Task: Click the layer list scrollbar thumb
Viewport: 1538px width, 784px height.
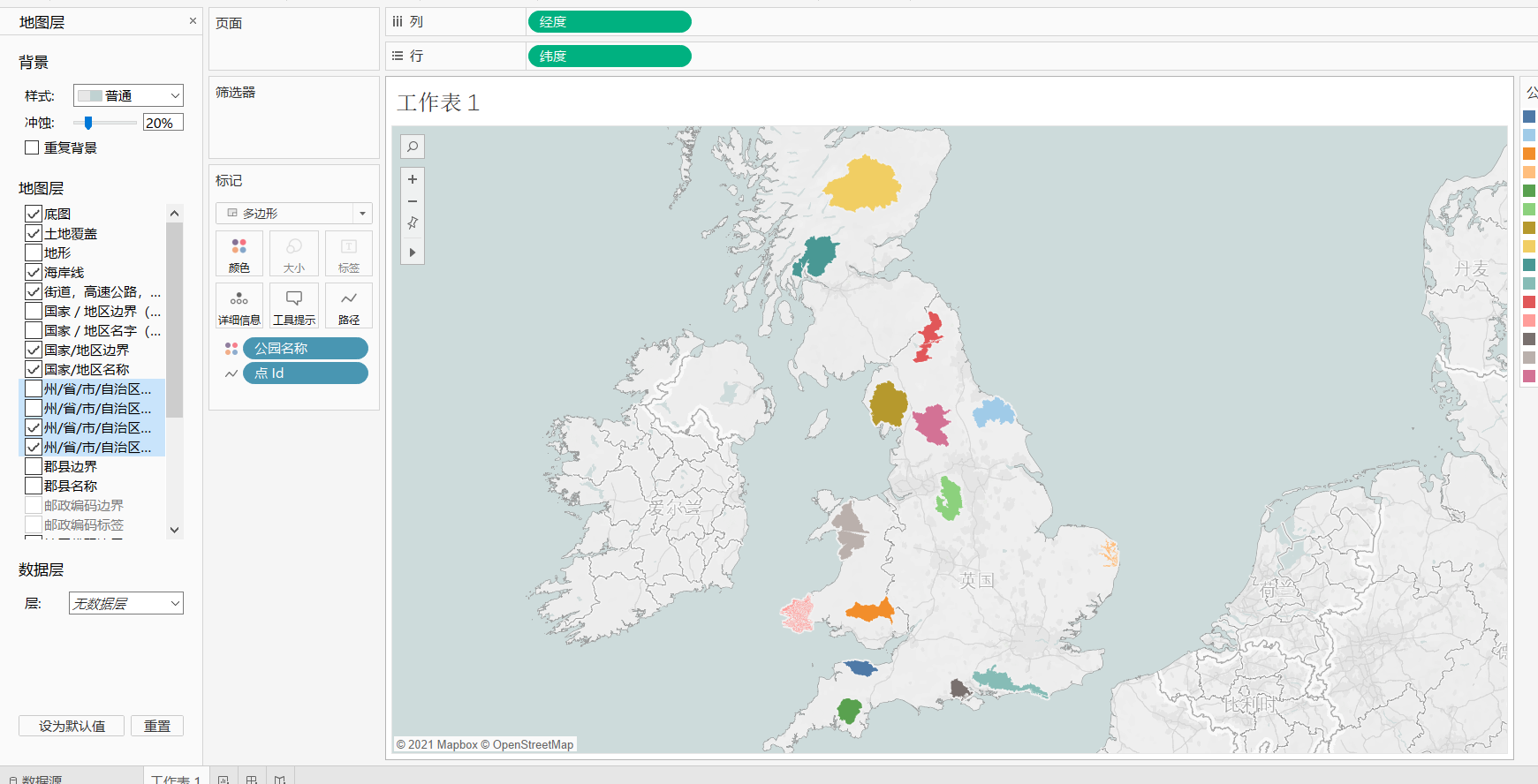Action: [x=175, y=319]
